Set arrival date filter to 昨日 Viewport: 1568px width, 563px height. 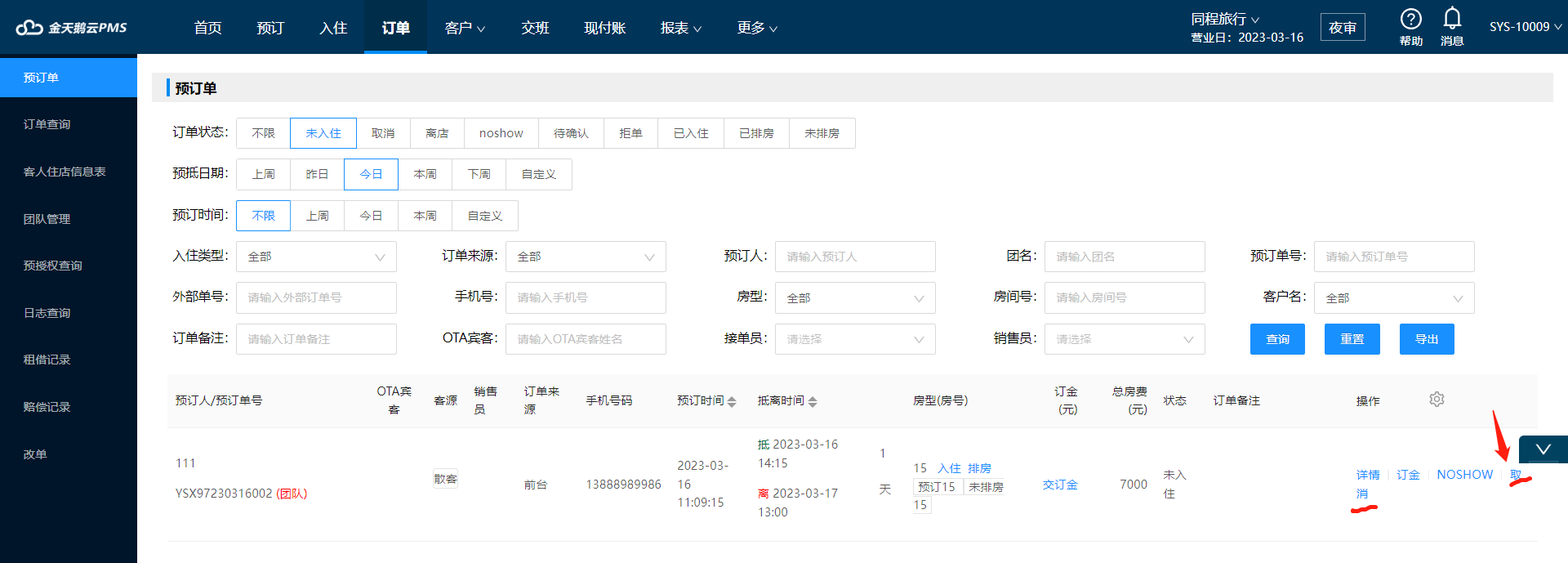(x=317, y=174)
